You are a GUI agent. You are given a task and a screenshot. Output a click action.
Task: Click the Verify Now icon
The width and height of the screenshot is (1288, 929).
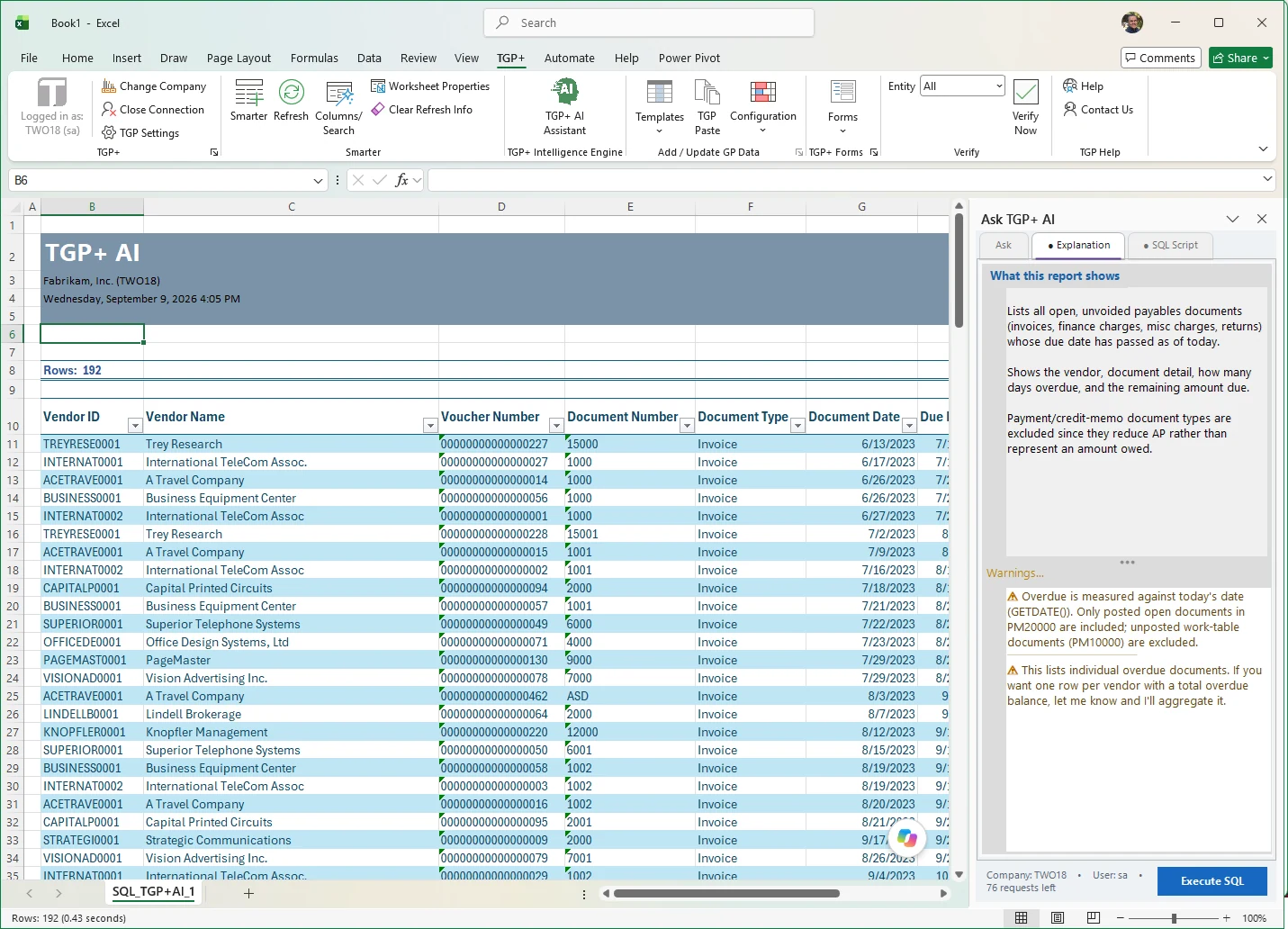1025,93
